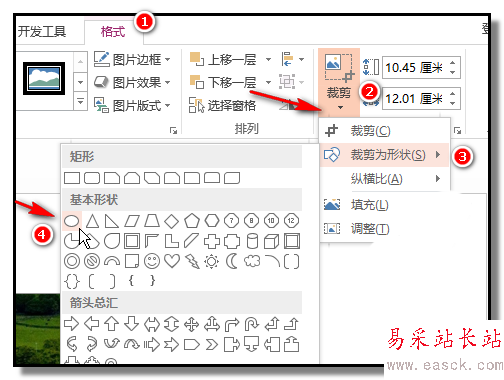Select the chevron arrow shape
Screen dimensions: 504x380
(x=212, y=345)
